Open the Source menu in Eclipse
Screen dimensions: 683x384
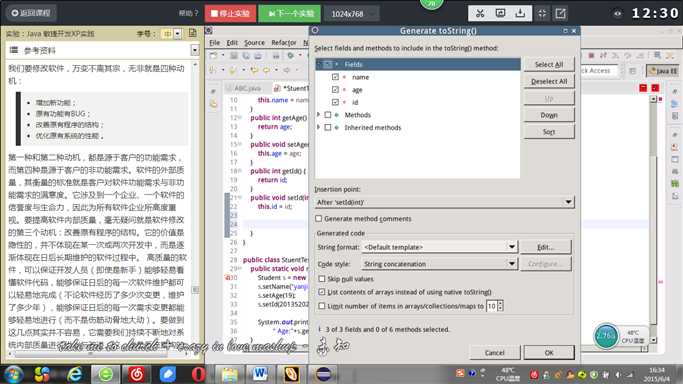tap(254, 43)
